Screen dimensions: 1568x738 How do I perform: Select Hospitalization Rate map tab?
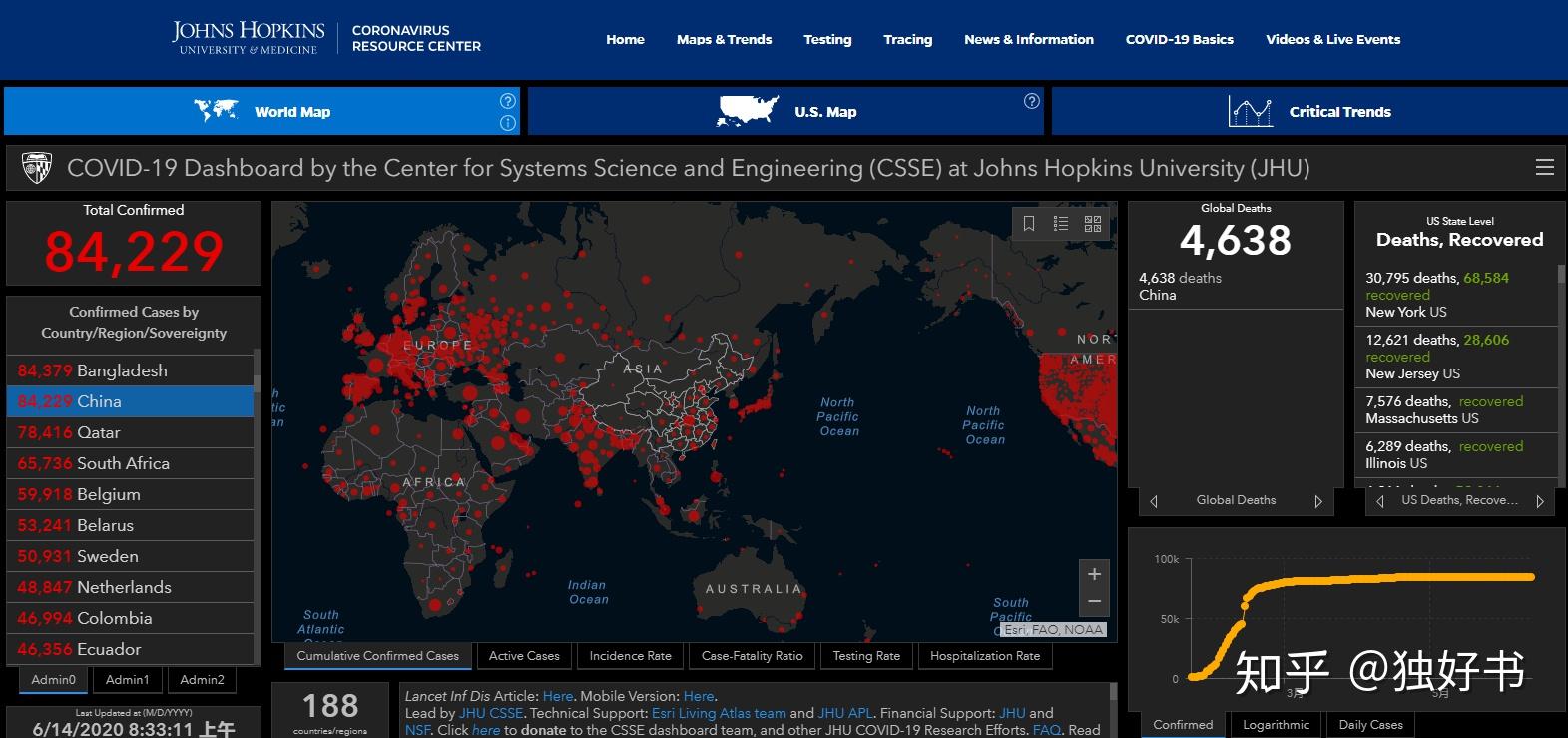985,656
